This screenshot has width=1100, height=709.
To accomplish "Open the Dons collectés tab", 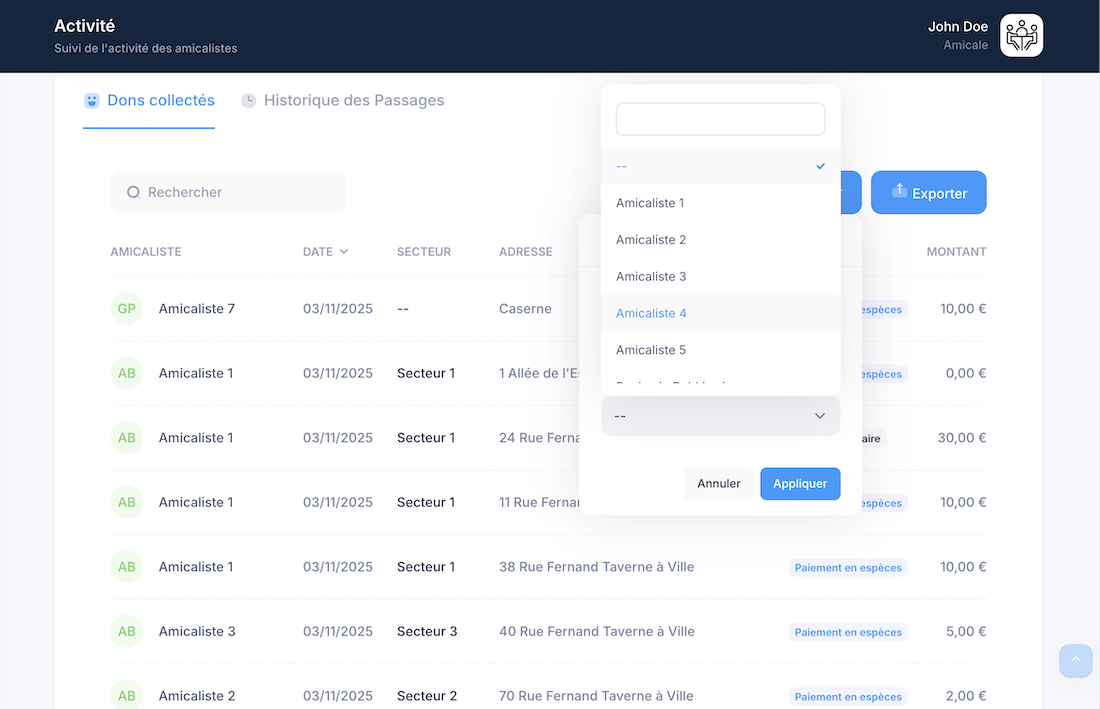I will (160, 100).
